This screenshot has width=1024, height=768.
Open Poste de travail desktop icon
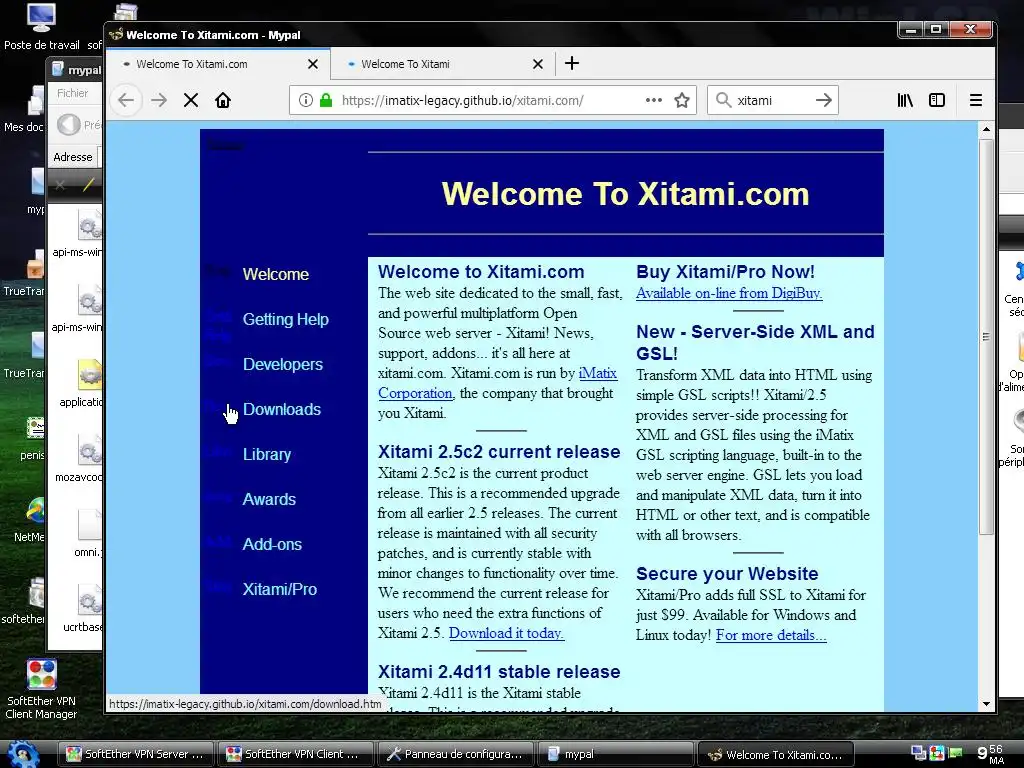tap(41, 27)
